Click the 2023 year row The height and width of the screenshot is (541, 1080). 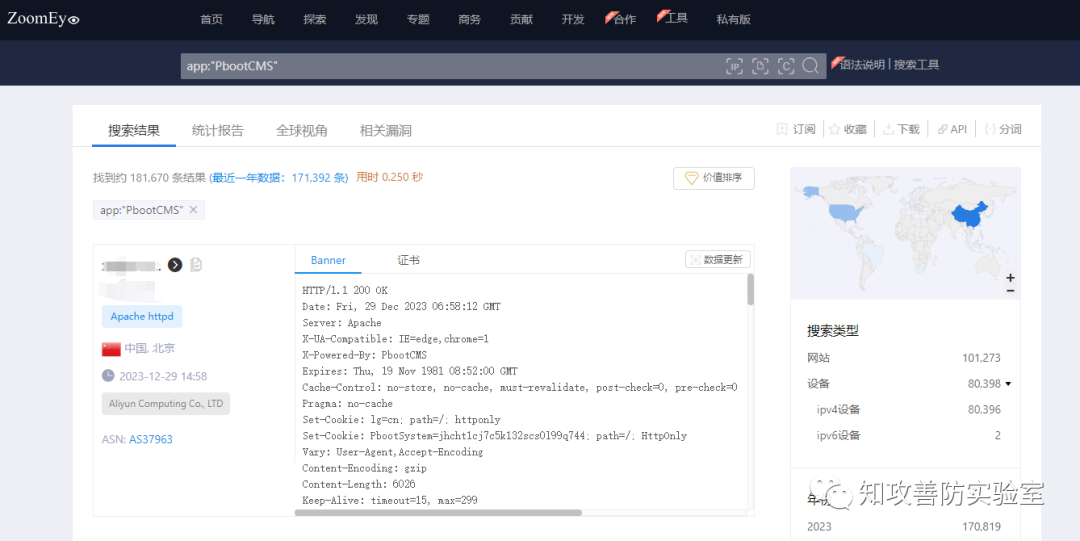click(904, 527)
